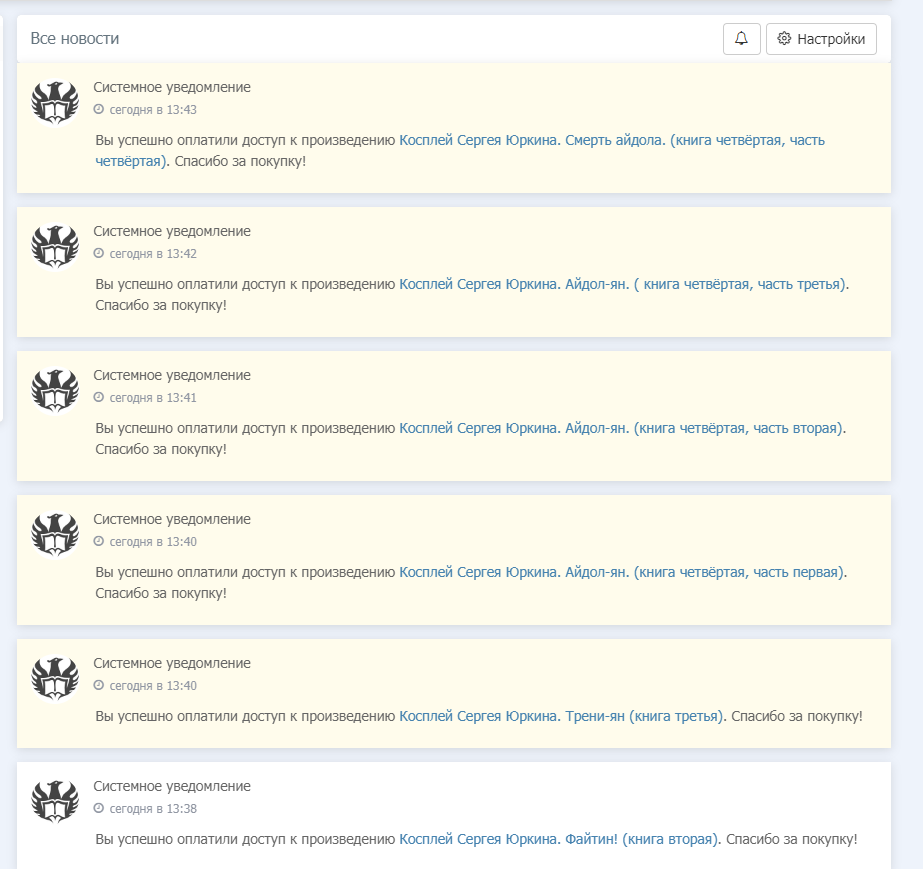The image size is (923, 869).
Task: Click the avatar on the 13:42 notification
Action: (55, 246)
